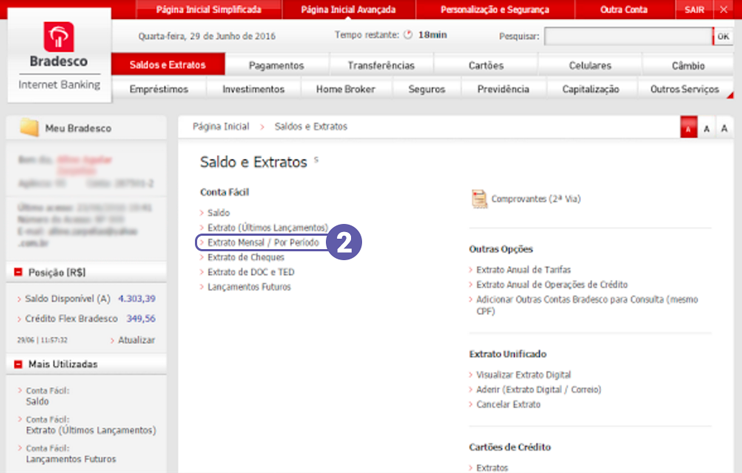
Task: Open Extratos under Cartões de Crédito
Action: pyautogui.click(x=492, y=468)
